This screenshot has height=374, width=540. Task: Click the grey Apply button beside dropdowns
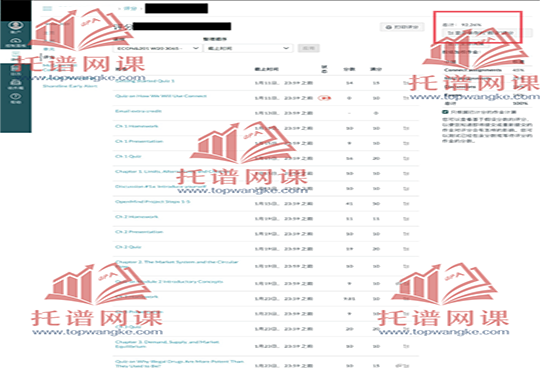[309, 48]
